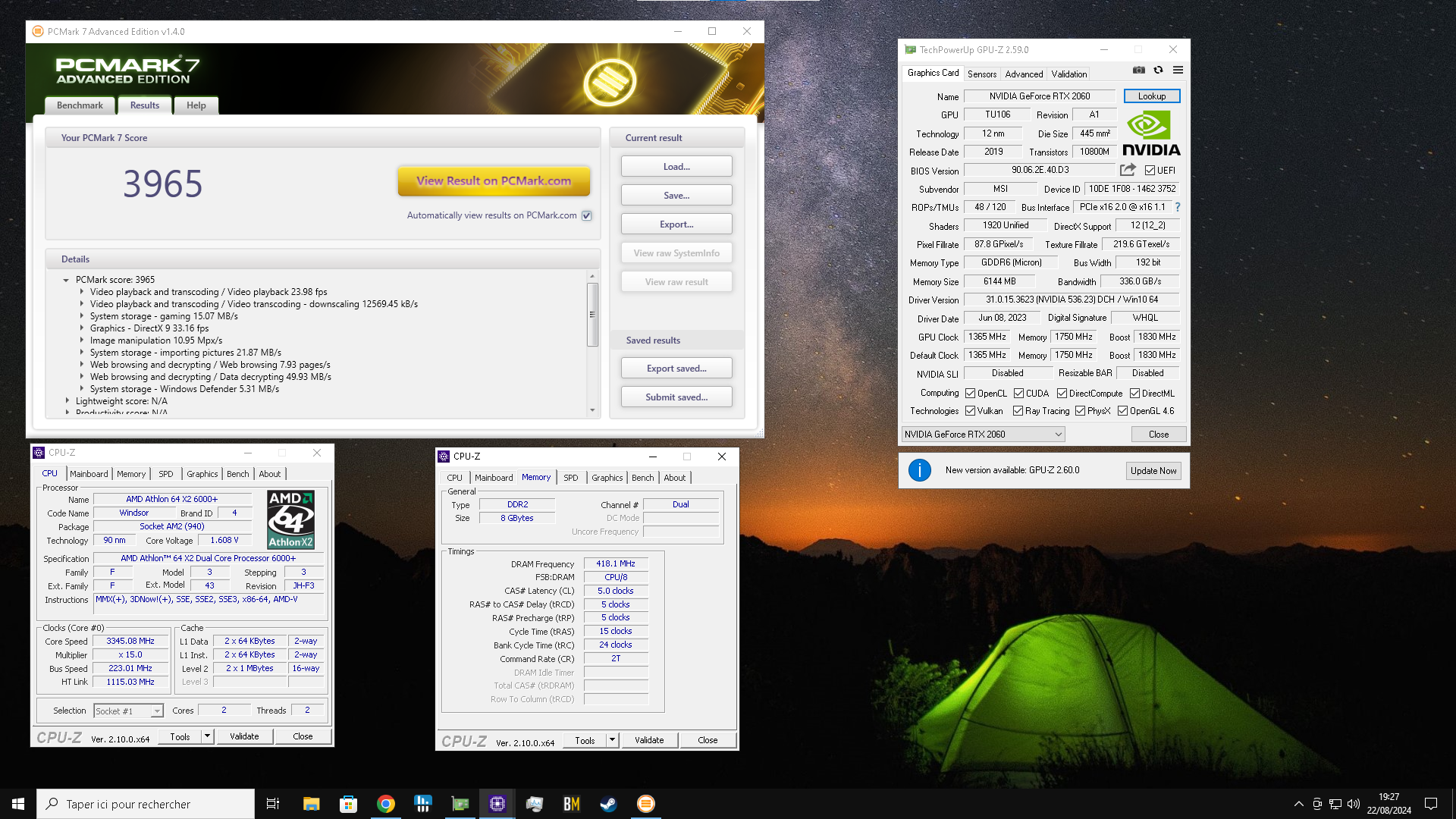
Task: Open the Advanced tab in GPU-Z
Action: tap(1024, 74)
